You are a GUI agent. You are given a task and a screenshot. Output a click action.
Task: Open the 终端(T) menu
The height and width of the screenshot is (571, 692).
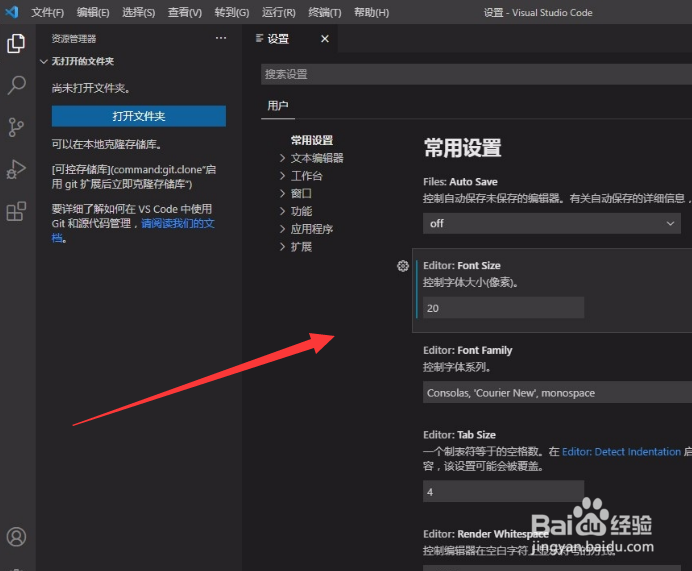click(x=325, y=12)
